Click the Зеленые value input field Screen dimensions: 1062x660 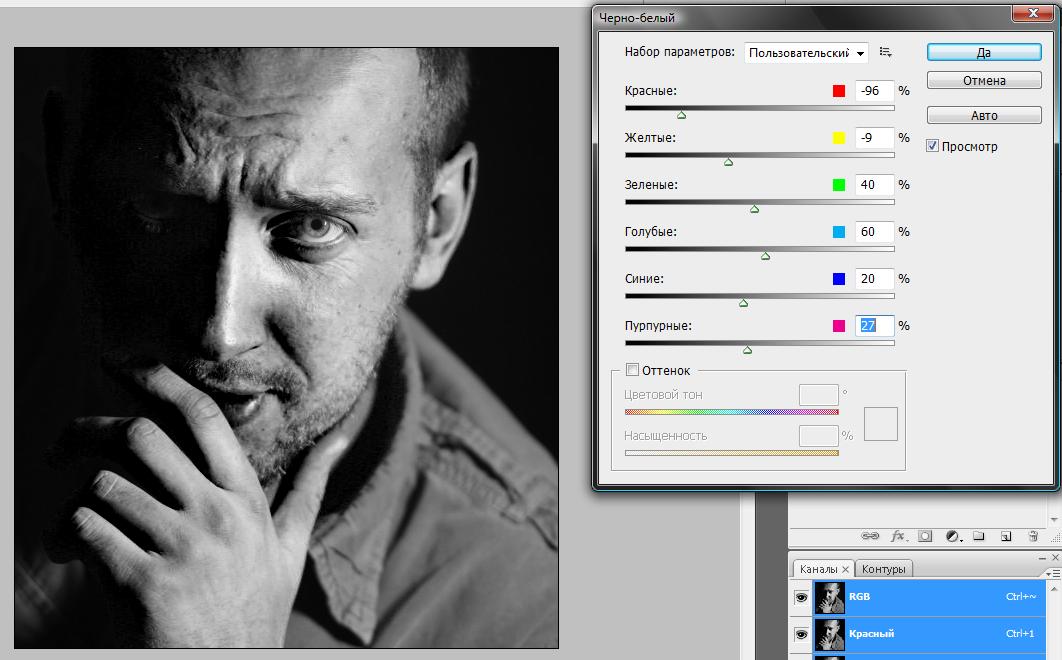click(x=873, y=185)
